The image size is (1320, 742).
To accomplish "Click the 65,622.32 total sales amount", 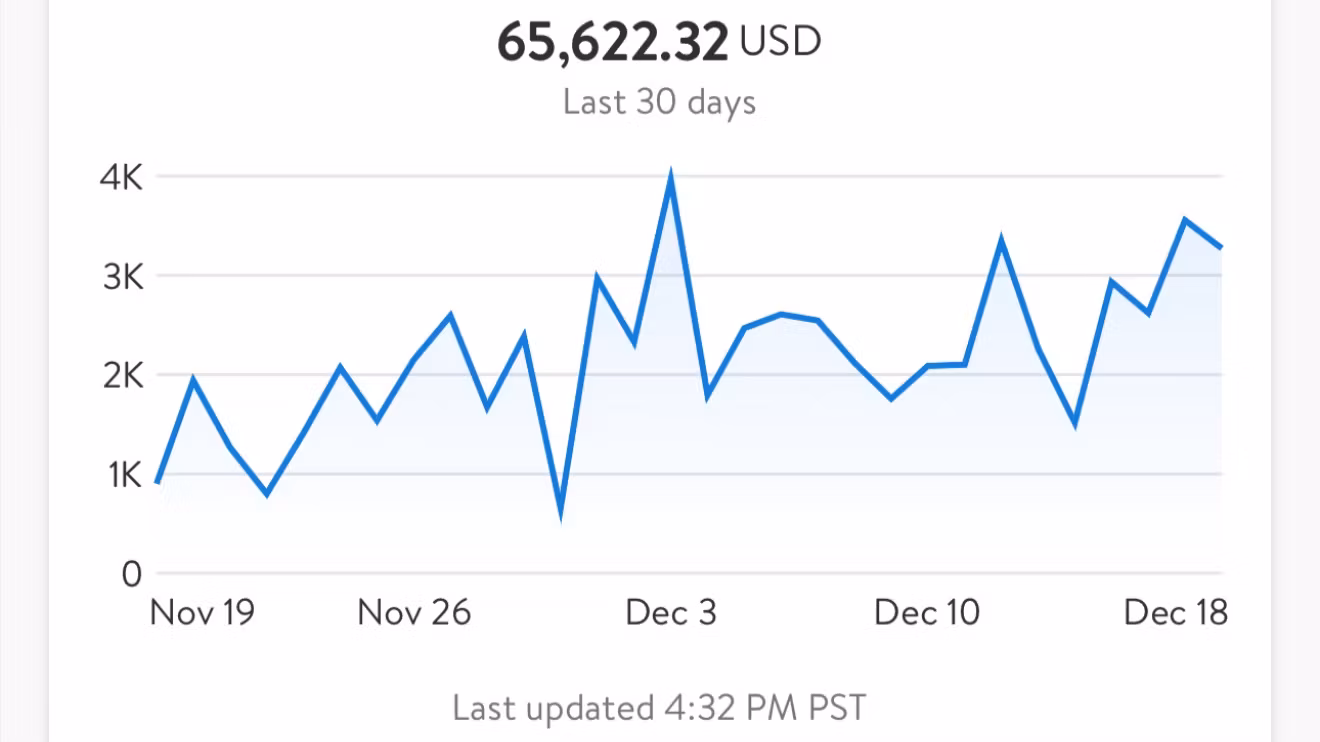I will coord(612,43).
